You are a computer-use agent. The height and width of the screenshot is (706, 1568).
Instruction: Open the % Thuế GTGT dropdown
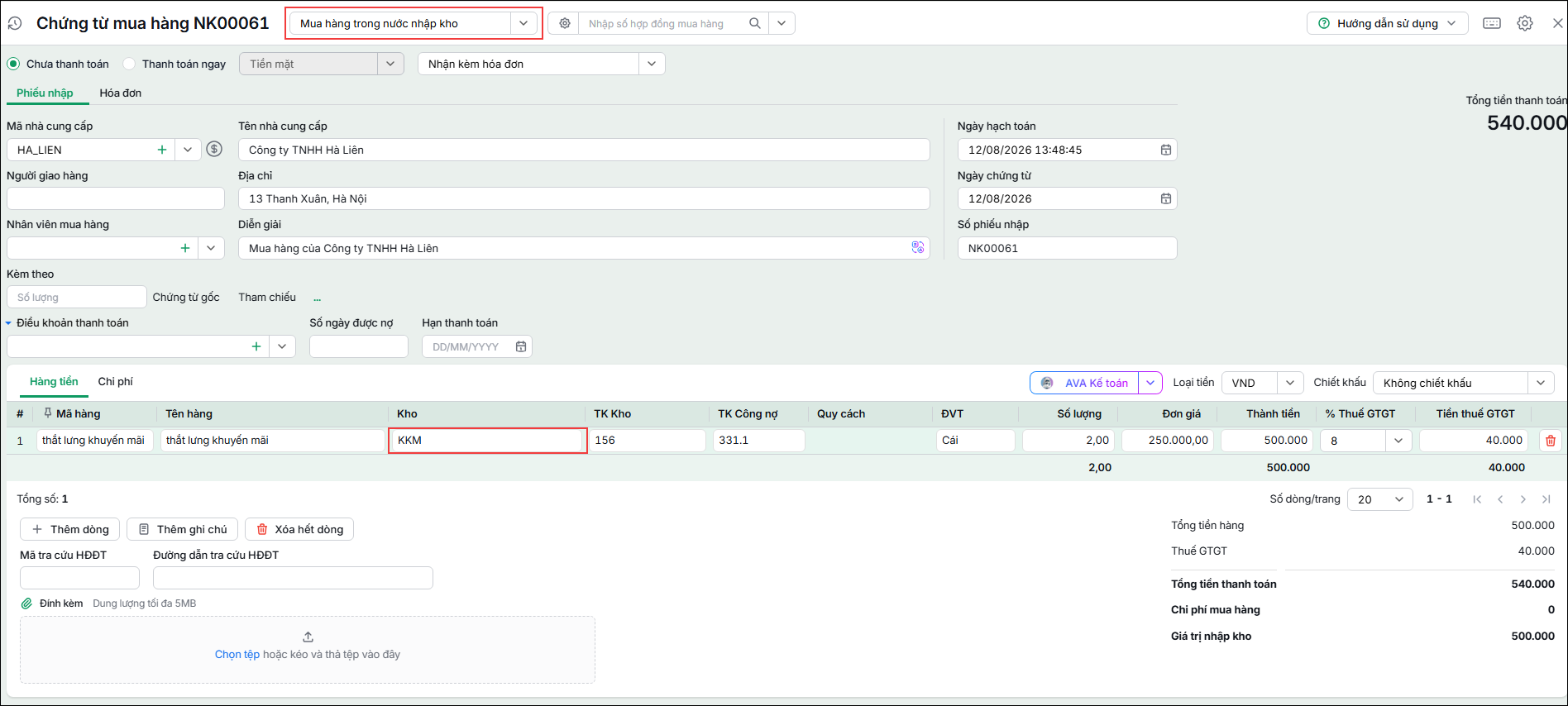point(1398,441)
